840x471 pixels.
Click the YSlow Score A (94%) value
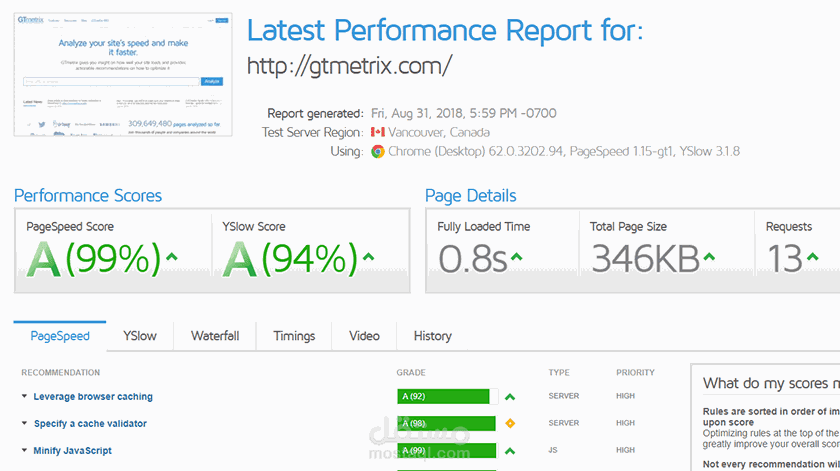pyautogui.click(x=290, y=259)
